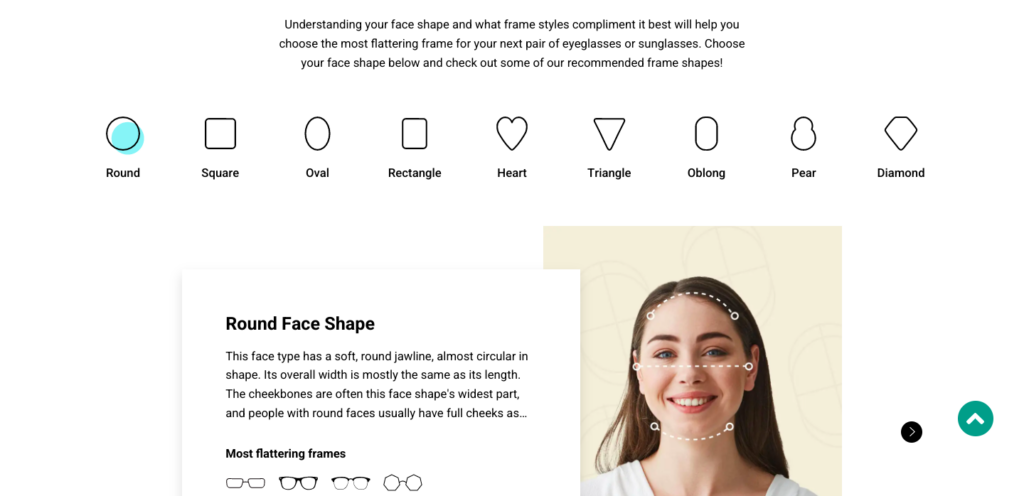Switch to the Diamond tab label
Viewport: 1024px width, 496px height.
(x=901, y=173)
